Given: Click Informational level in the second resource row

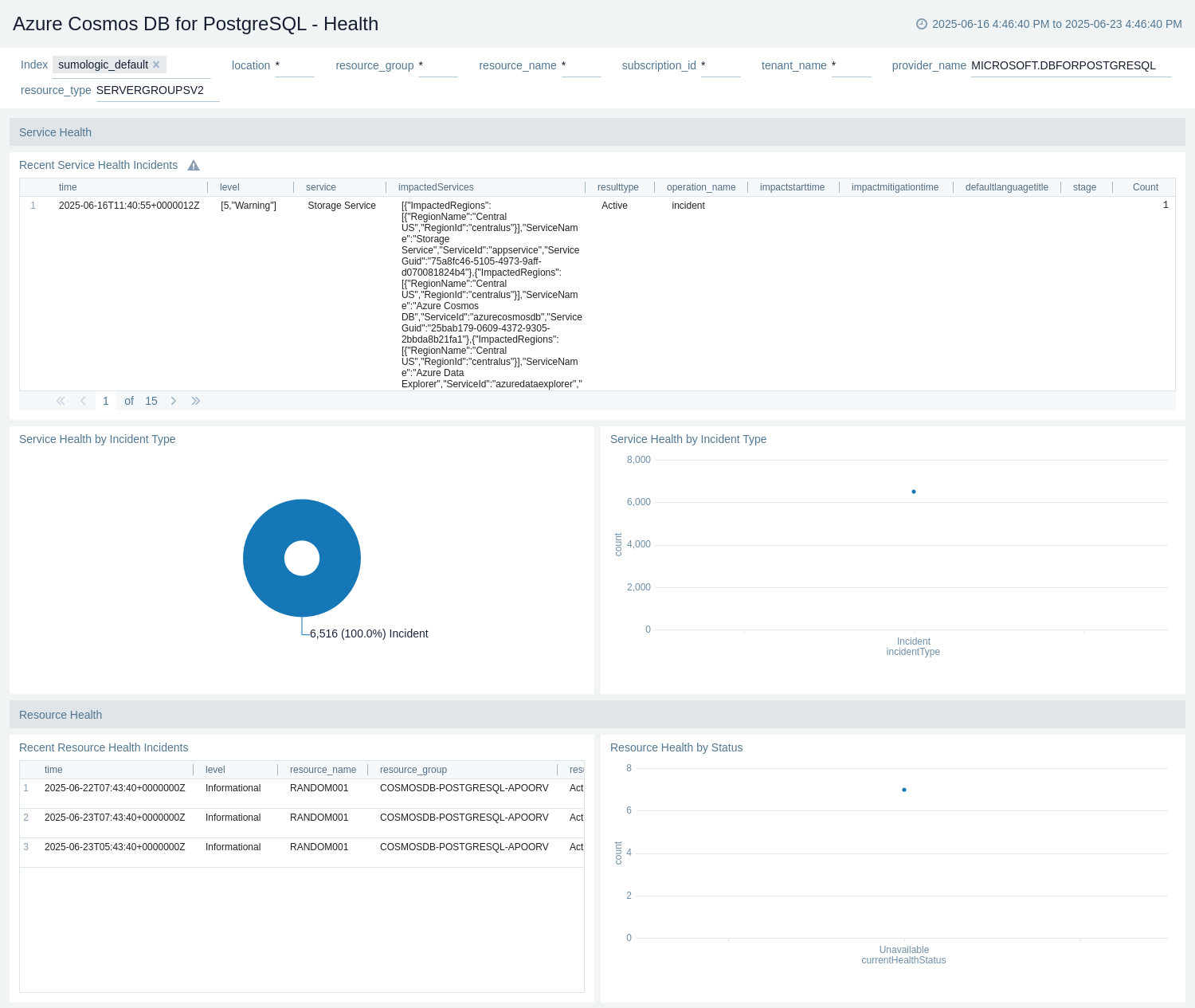Looking at the screenshot, I should click(233, 818).
